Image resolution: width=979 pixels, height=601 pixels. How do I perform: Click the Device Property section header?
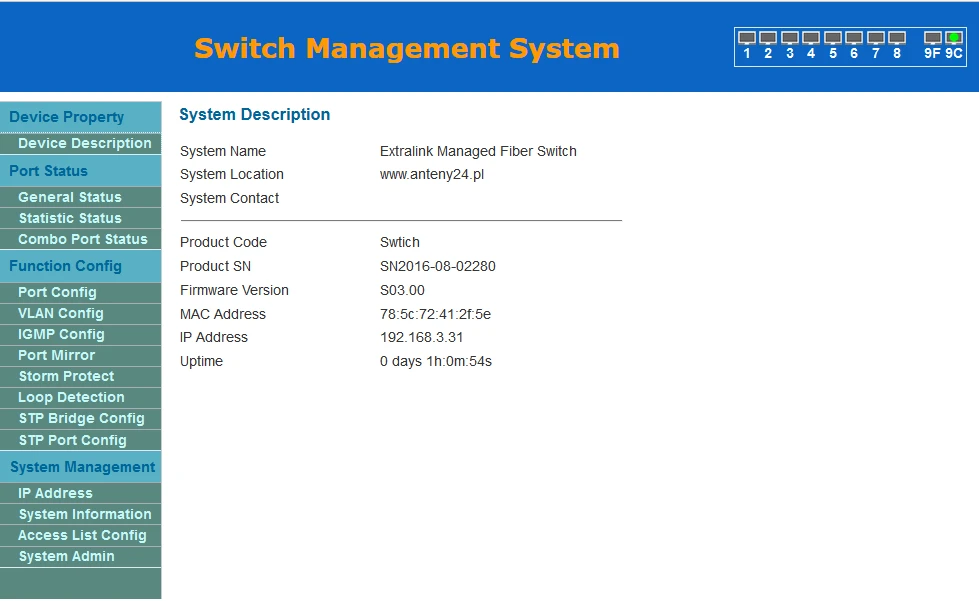pyautogui.click(x=66, y=117)
